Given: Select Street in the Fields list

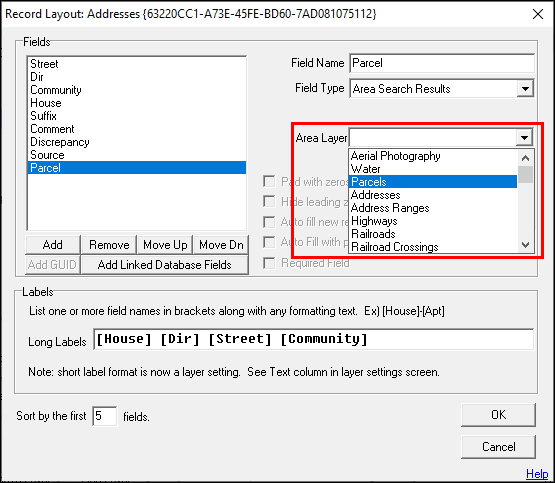Looking at the screenshot, I should [x=137, y=64].
